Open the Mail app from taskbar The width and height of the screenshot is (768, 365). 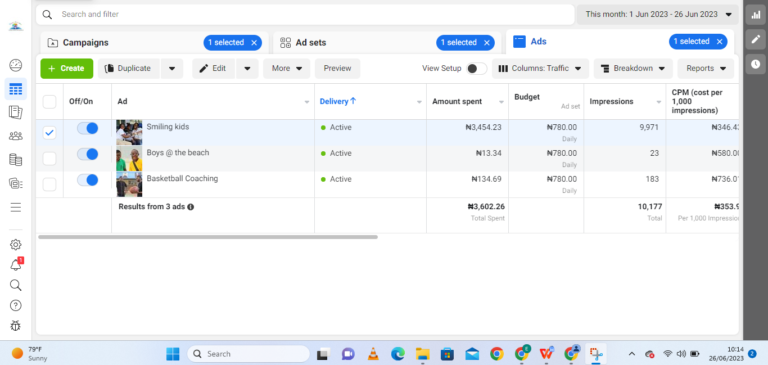point(472,354)
